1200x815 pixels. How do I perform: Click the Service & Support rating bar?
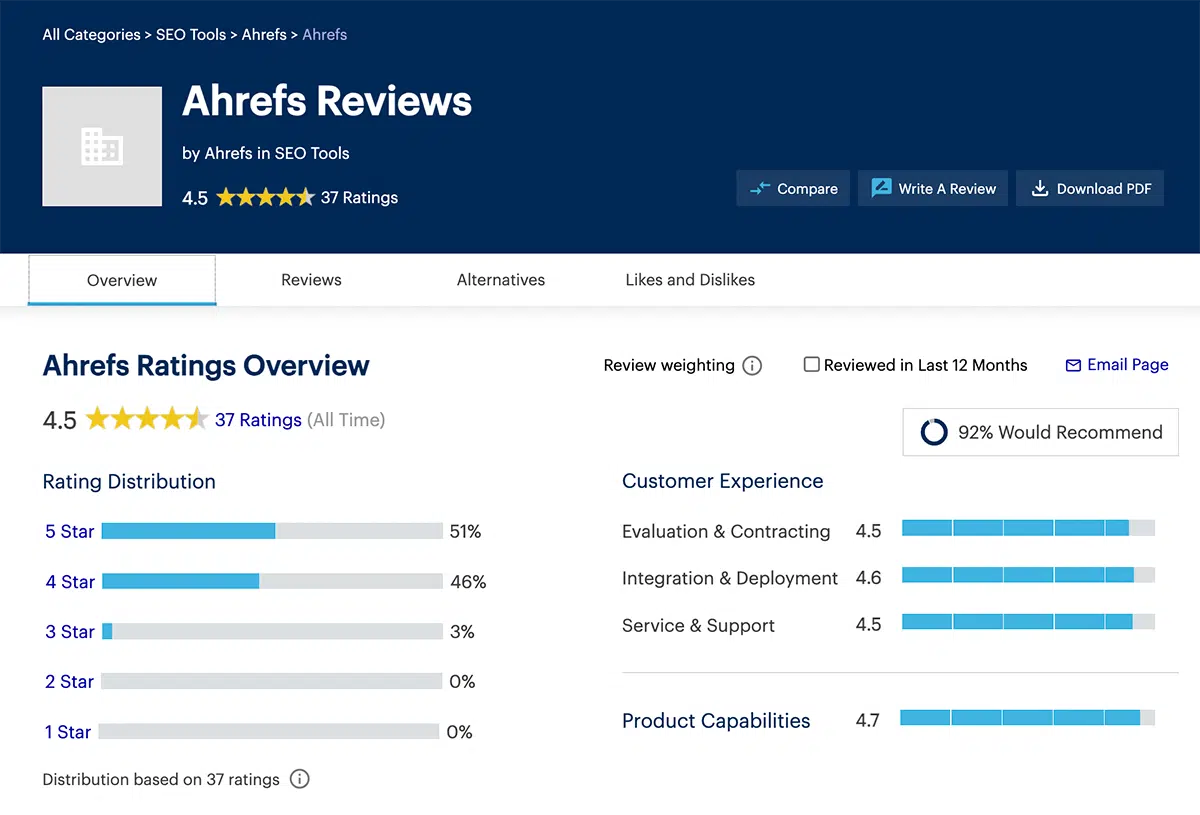pyautogui.click(x=1028, y=622)
